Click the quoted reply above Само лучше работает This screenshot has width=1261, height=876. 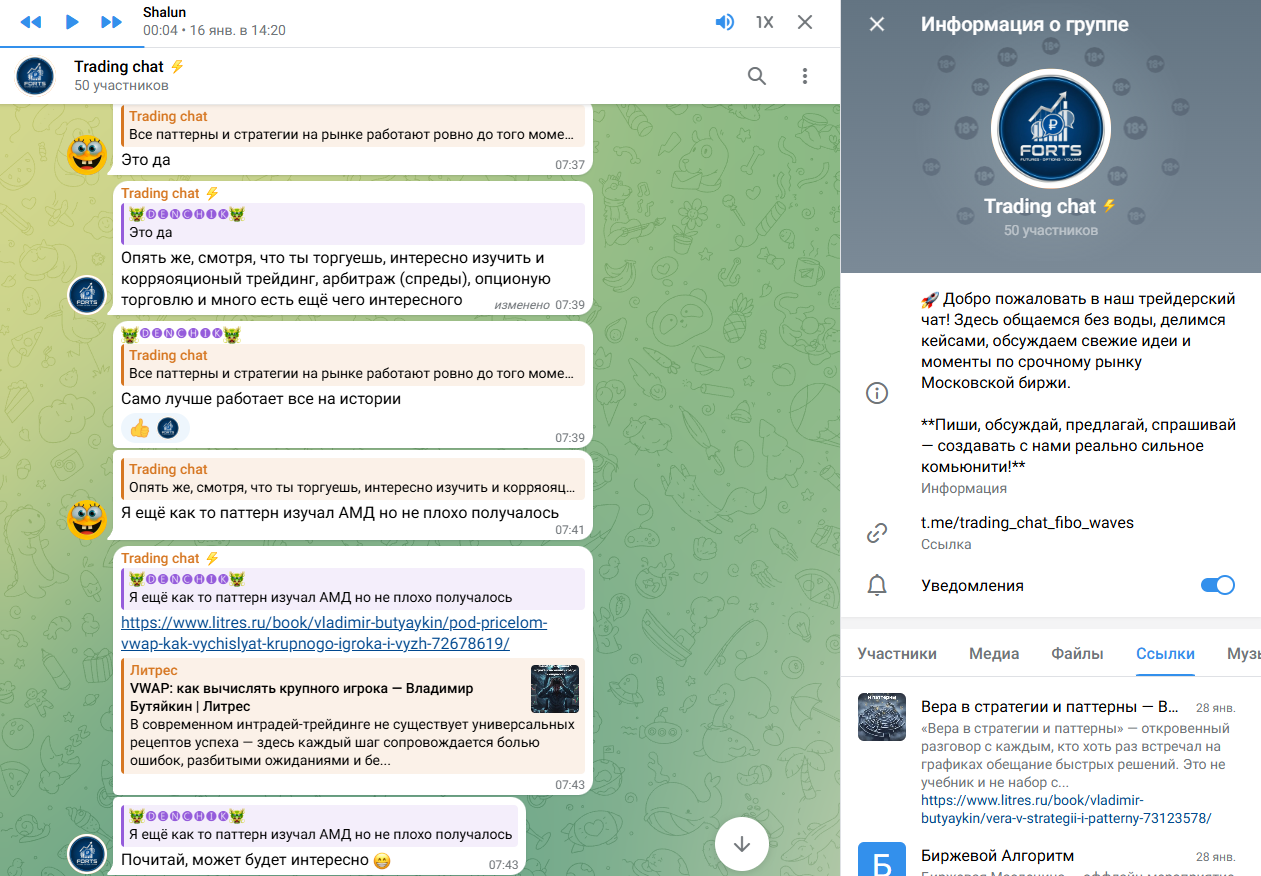[353, 365]
